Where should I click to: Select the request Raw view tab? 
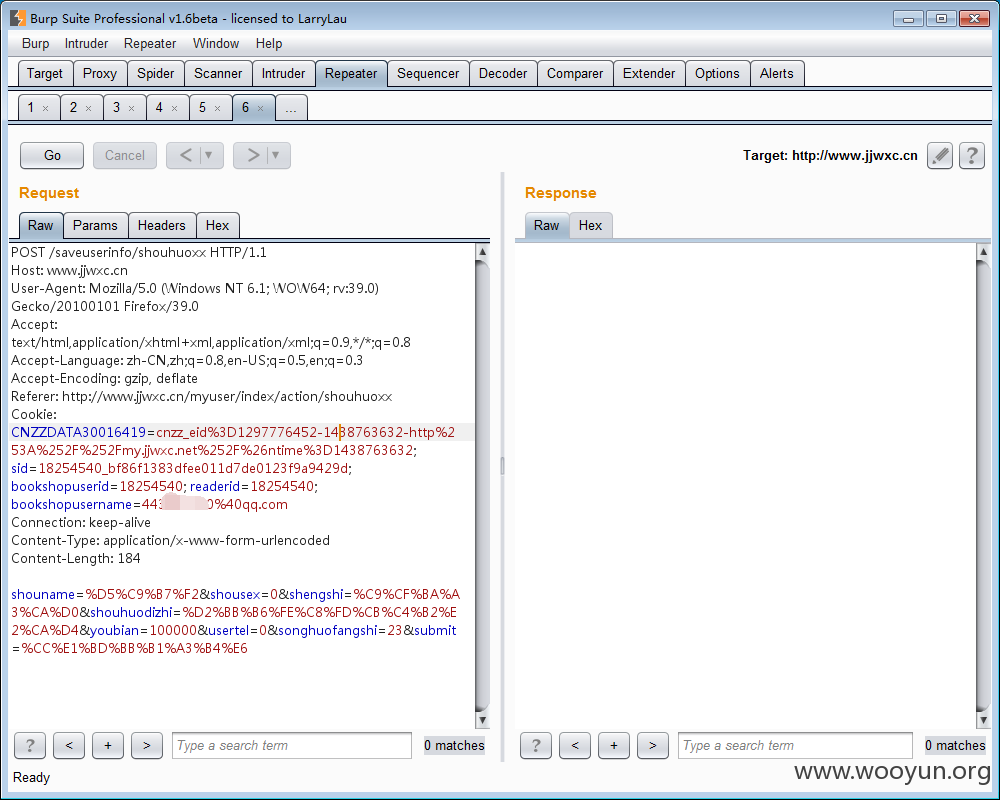(41, 225)
